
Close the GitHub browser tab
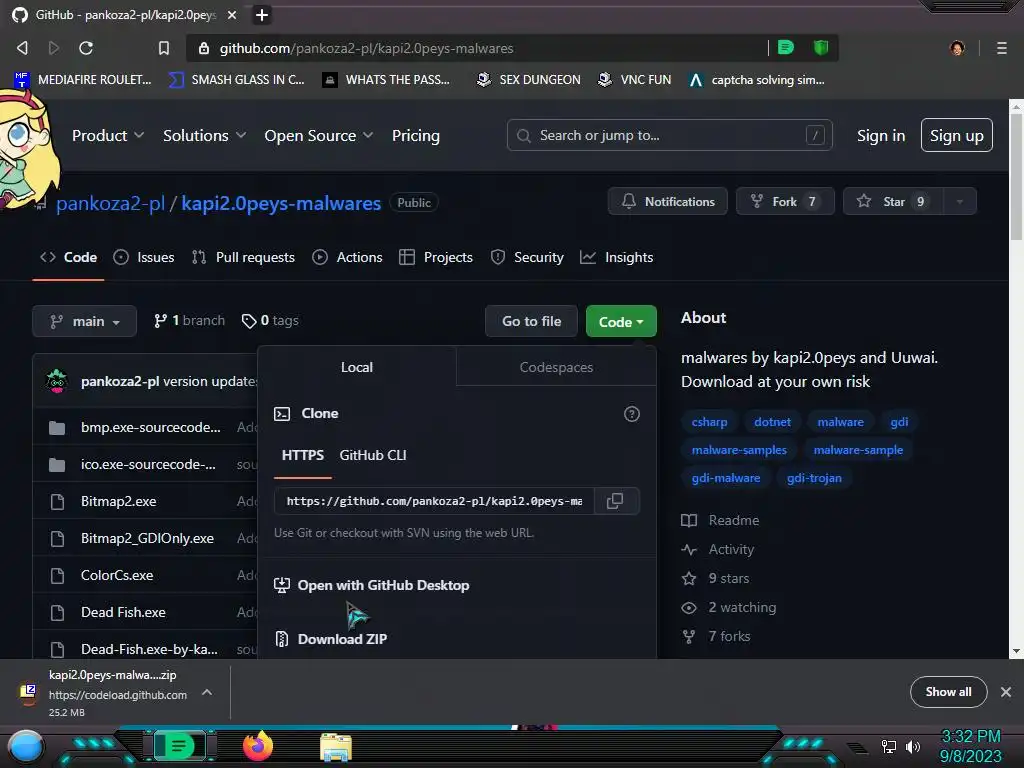232,14
